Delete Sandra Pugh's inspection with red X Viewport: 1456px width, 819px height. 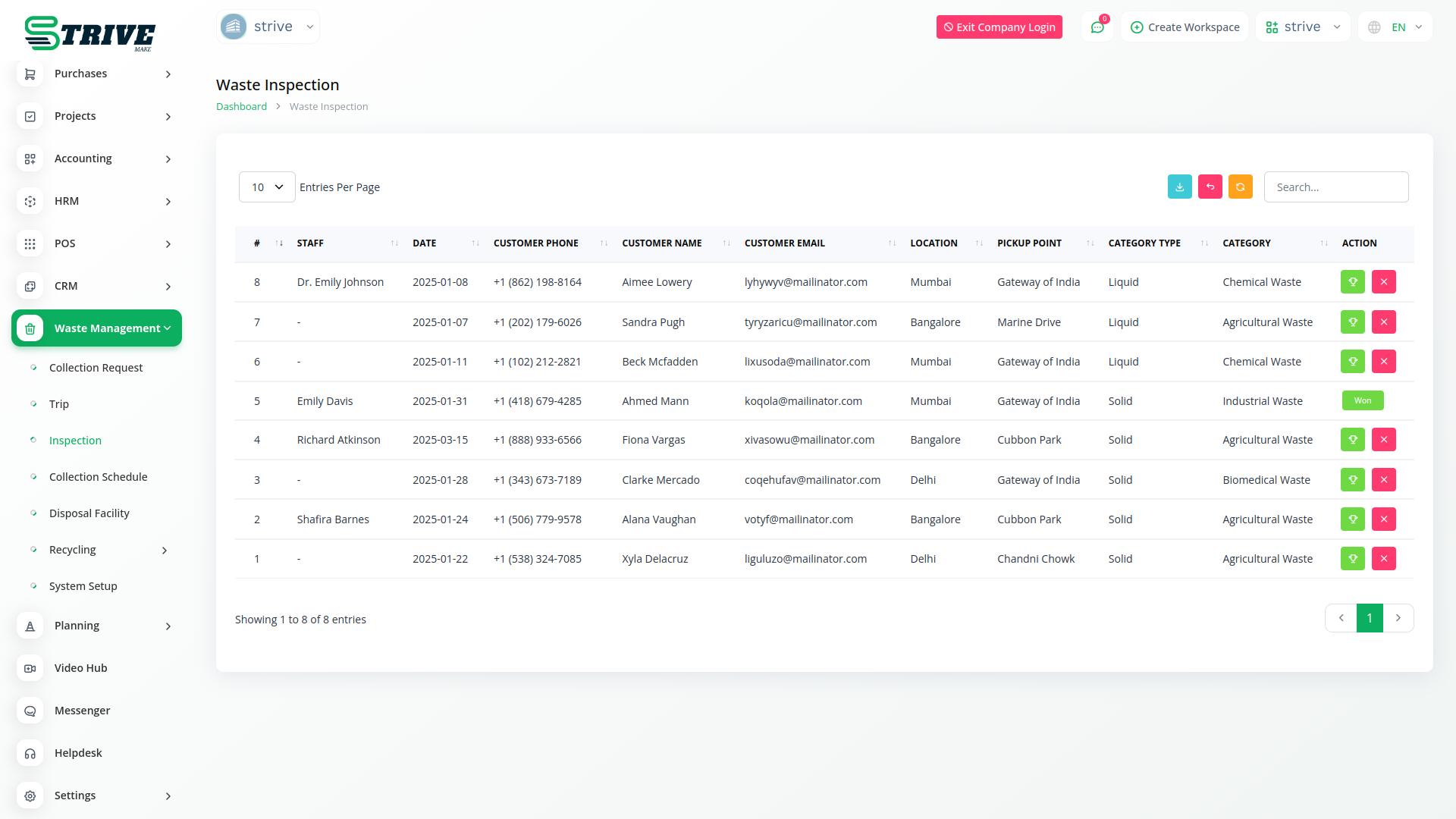[x=1383, y=322]
